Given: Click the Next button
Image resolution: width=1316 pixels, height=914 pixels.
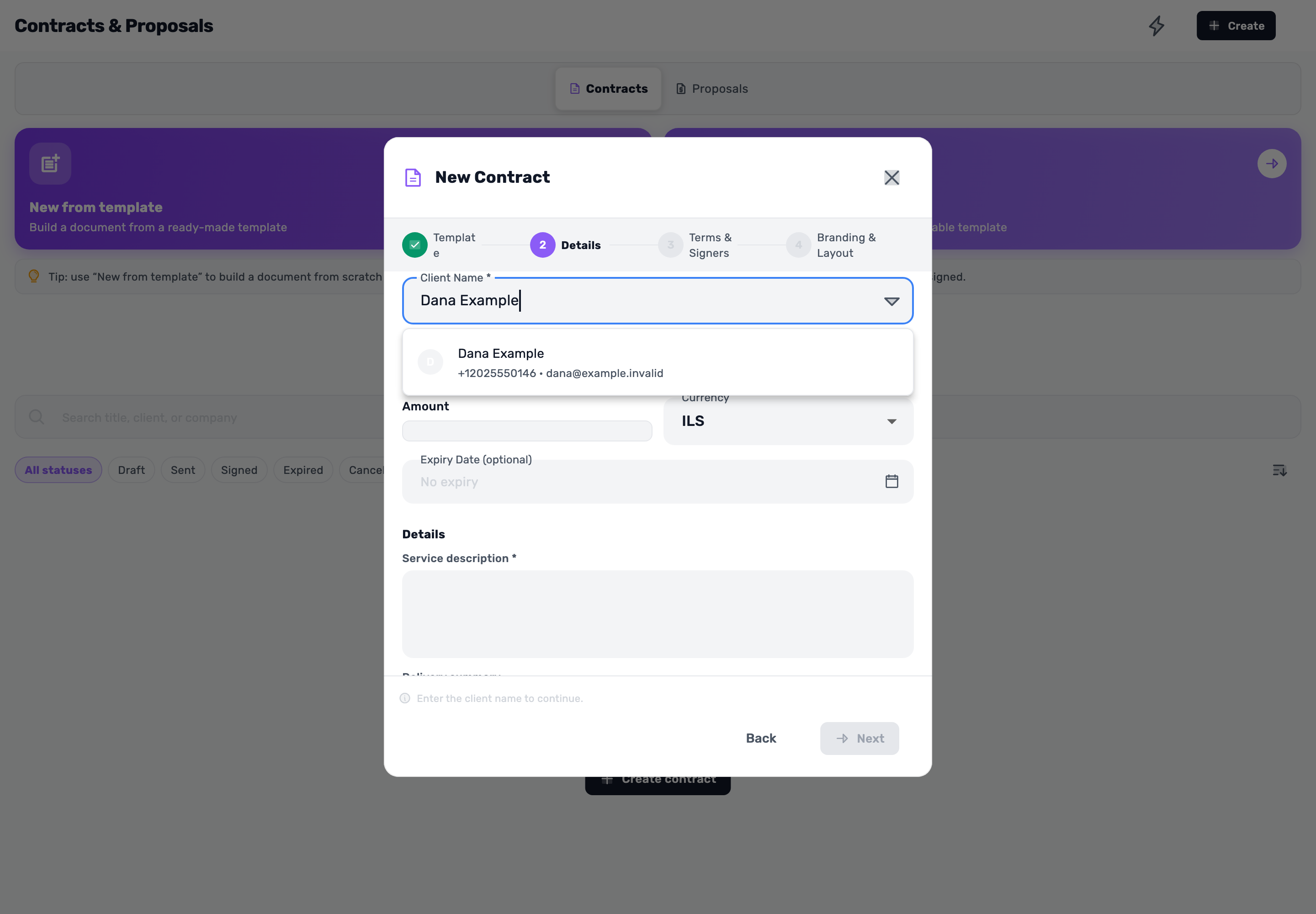Looking at the screenshot, I should click(x=859, y=738).
